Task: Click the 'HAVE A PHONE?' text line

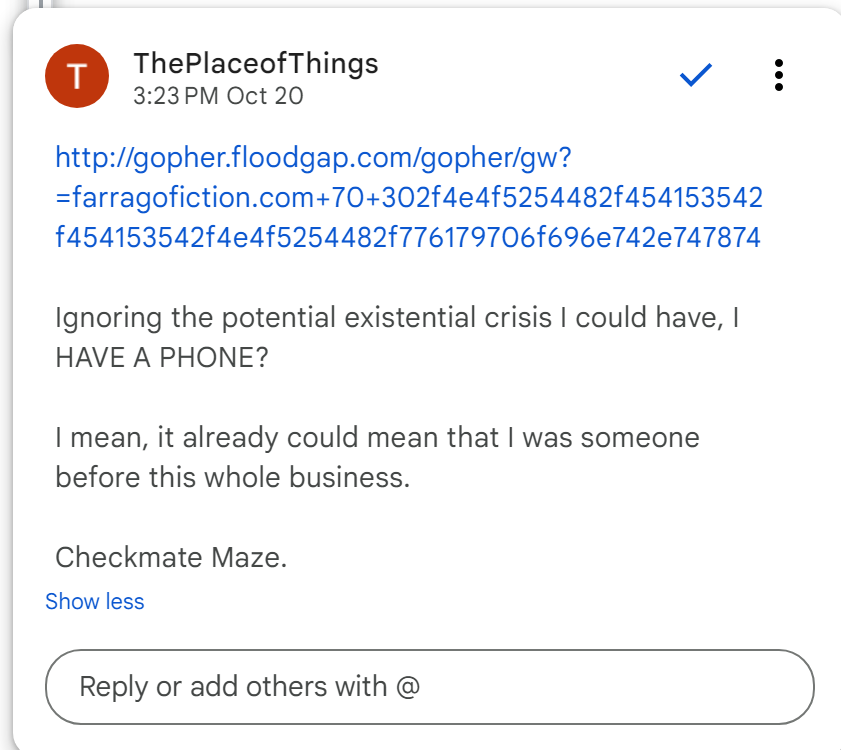Action: (x=162, y=357)
